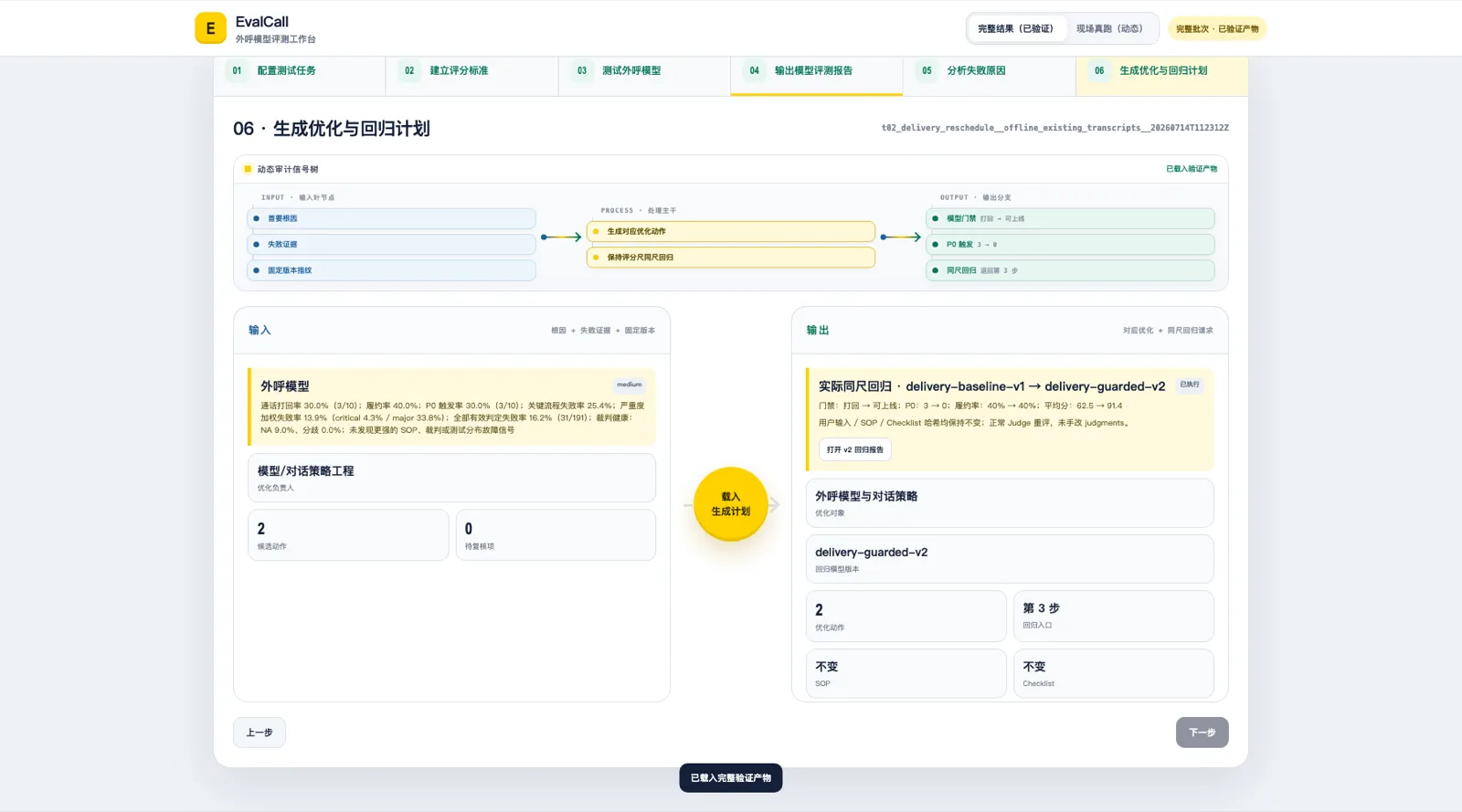The image size is (1462, 812).
Task: Click the 优化动作 count card
Action: (906, 617)
